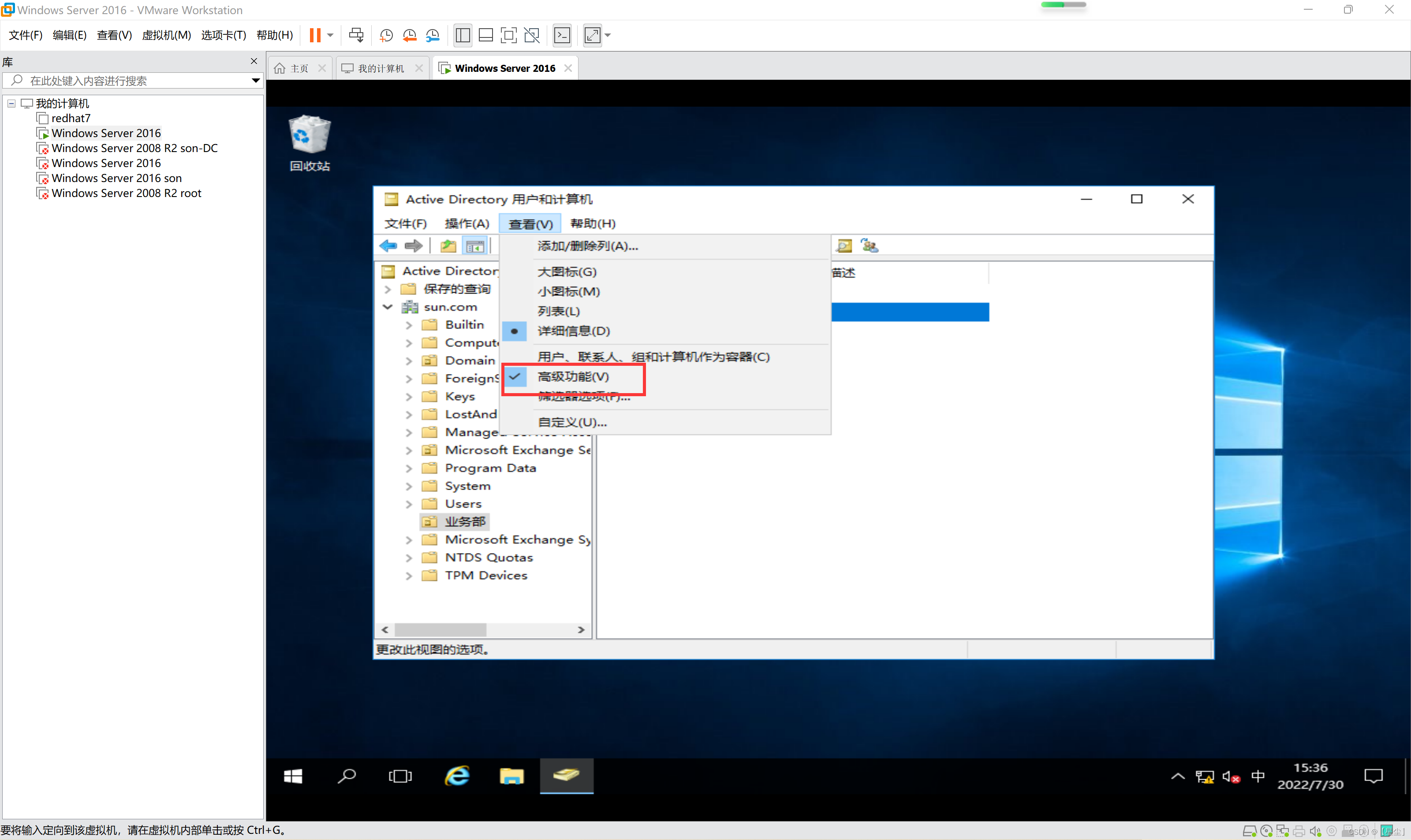Switch to Unity mode
This screenshot has width=1411, height=840.
point(532,35)
